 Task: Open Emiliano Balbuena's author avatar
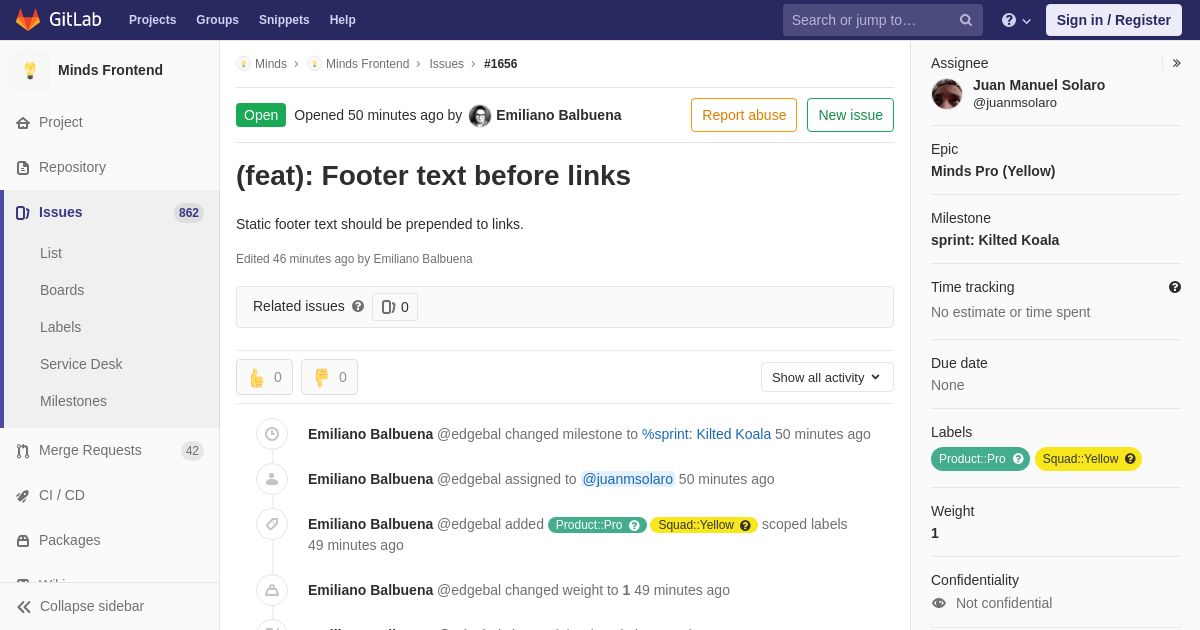click(480, 116)
